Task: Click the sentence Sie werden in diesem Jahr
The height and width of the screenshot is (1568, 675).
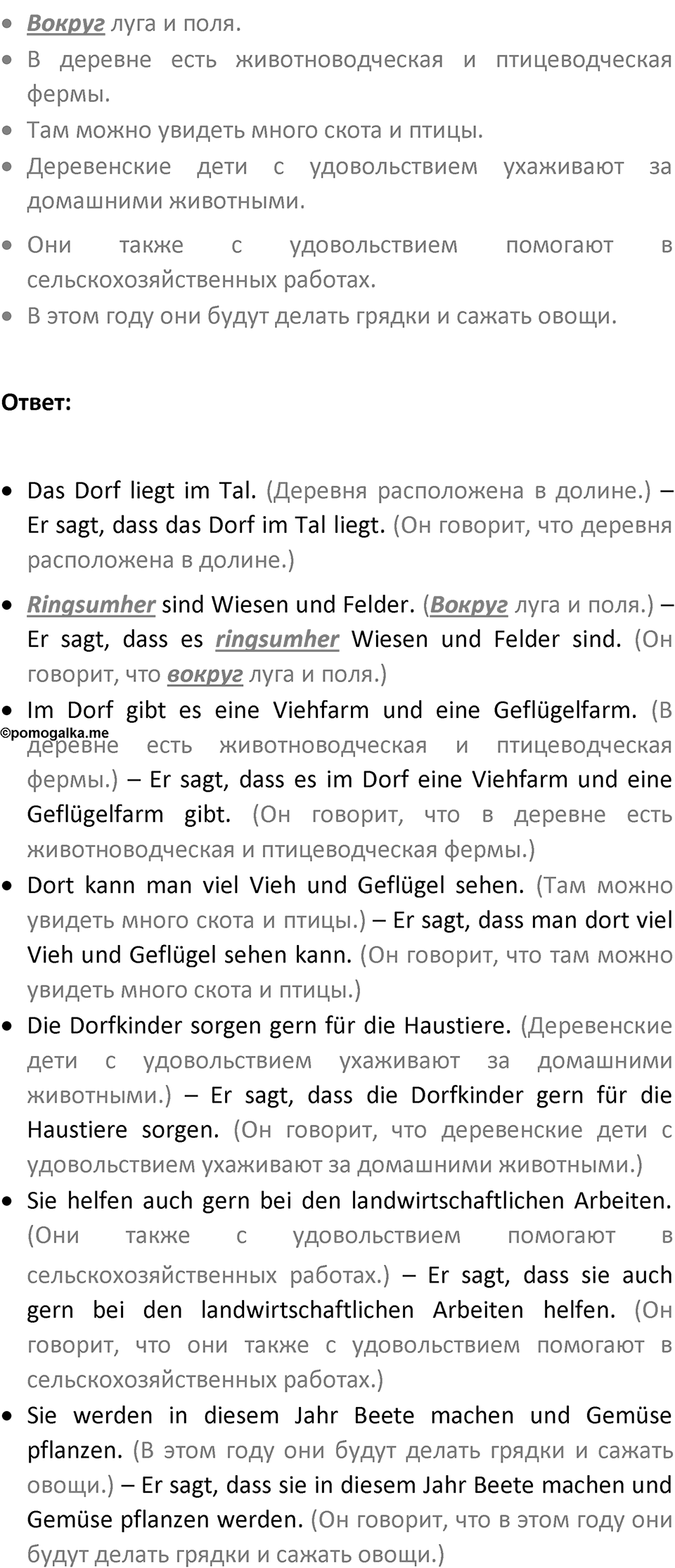Action: (349, 1432)
